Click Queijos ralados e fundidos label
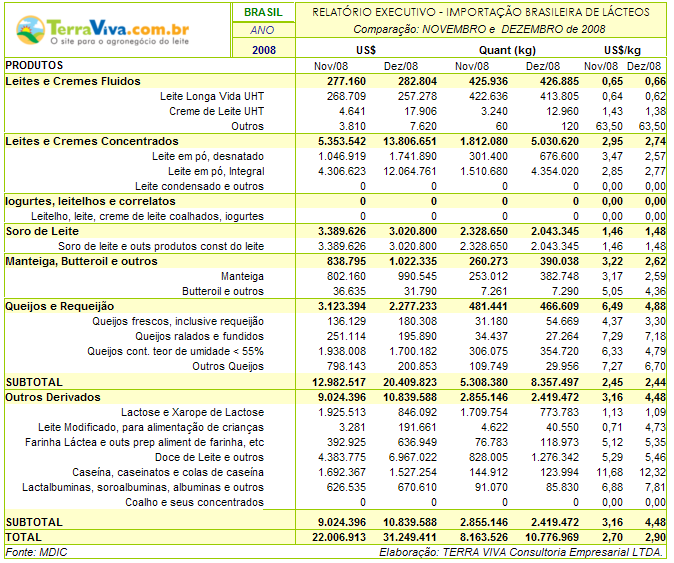This screenshot has height=563, width=674. pyautogui.click(x=199, y=336)
